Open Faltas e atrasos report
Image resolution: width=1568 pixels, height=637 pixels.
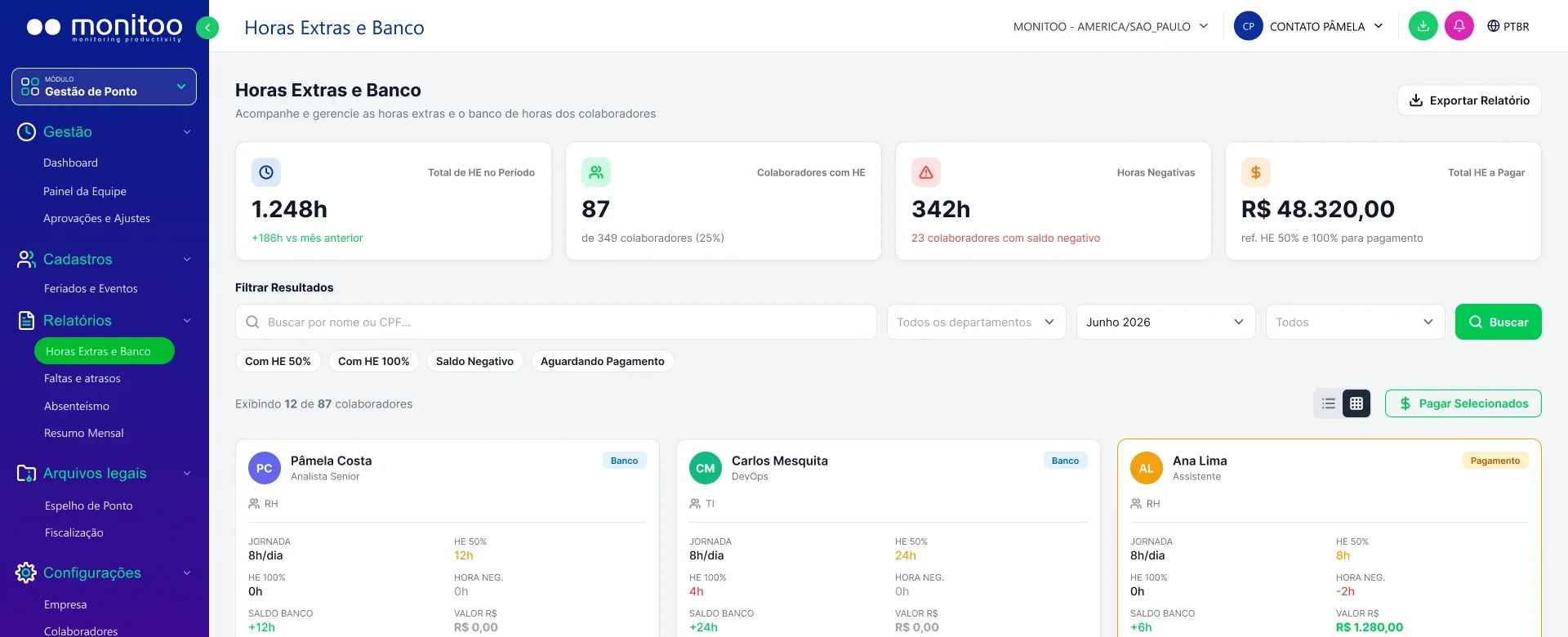click(82, 378)
